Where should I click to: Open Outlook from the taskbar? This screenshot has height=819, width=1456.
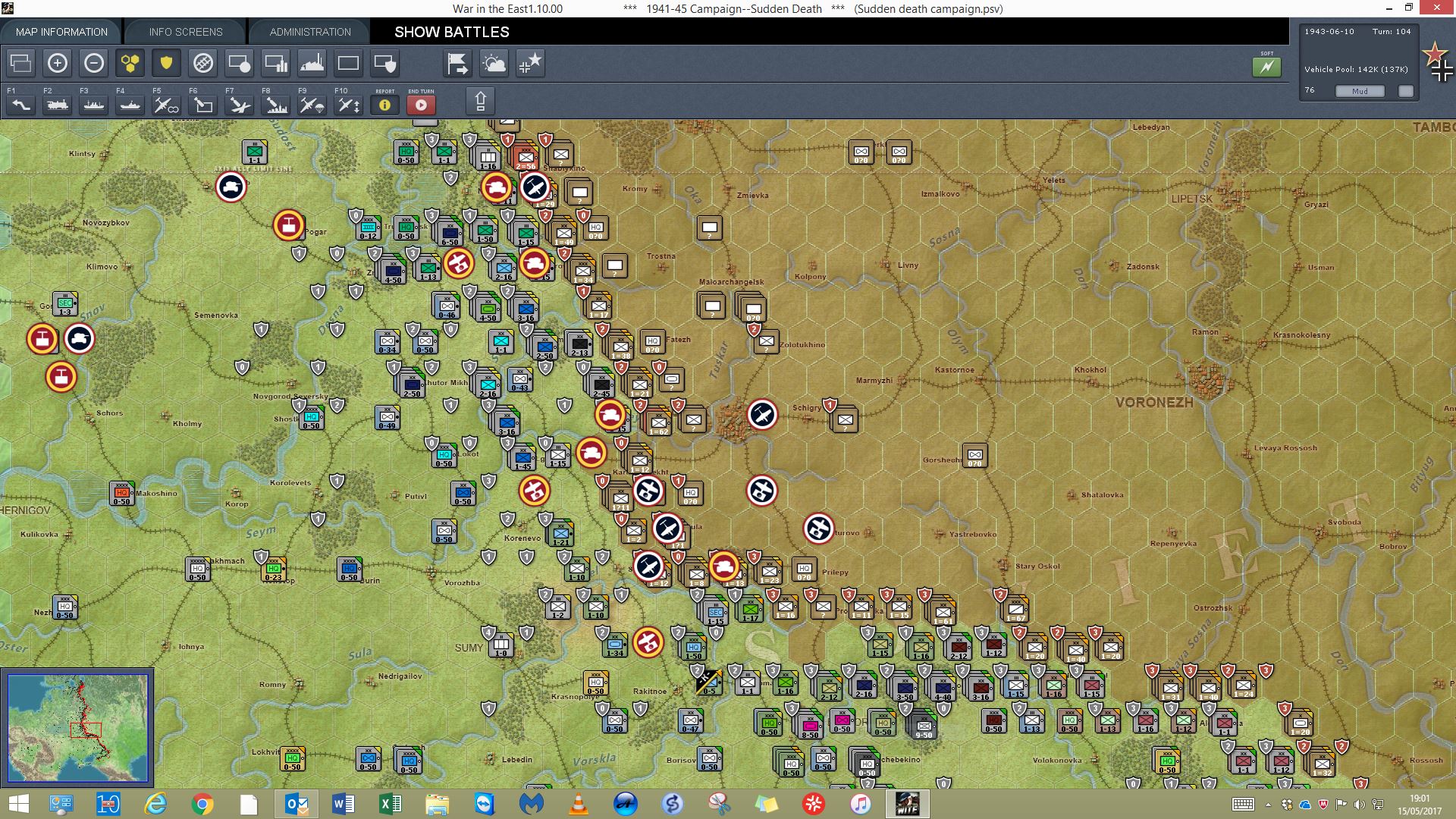(x=296, y=804)
